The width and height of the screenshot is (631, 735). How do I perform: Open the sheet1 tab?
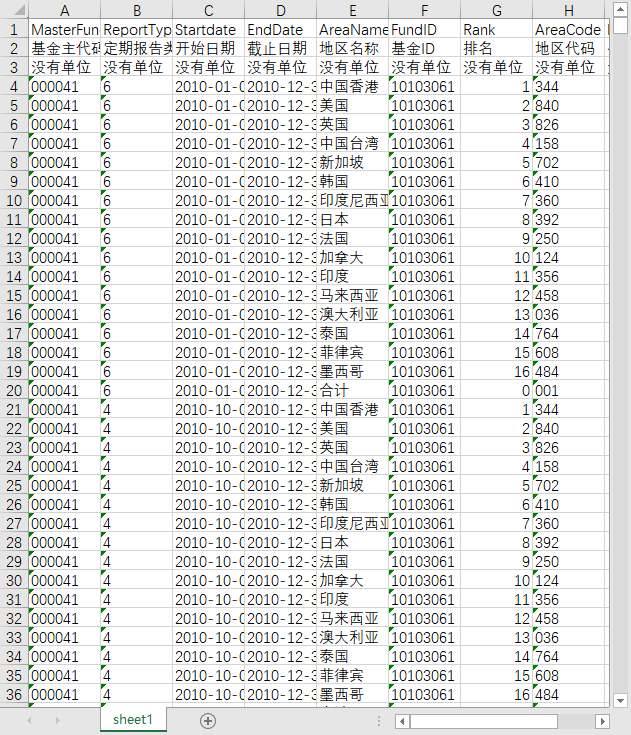[133, 720]
